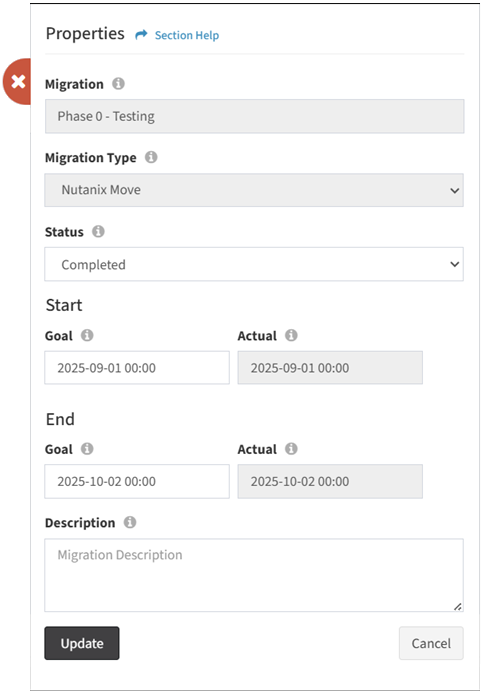Click the Description info icon
The image size is (483, 694).
(x=130, y=522)
